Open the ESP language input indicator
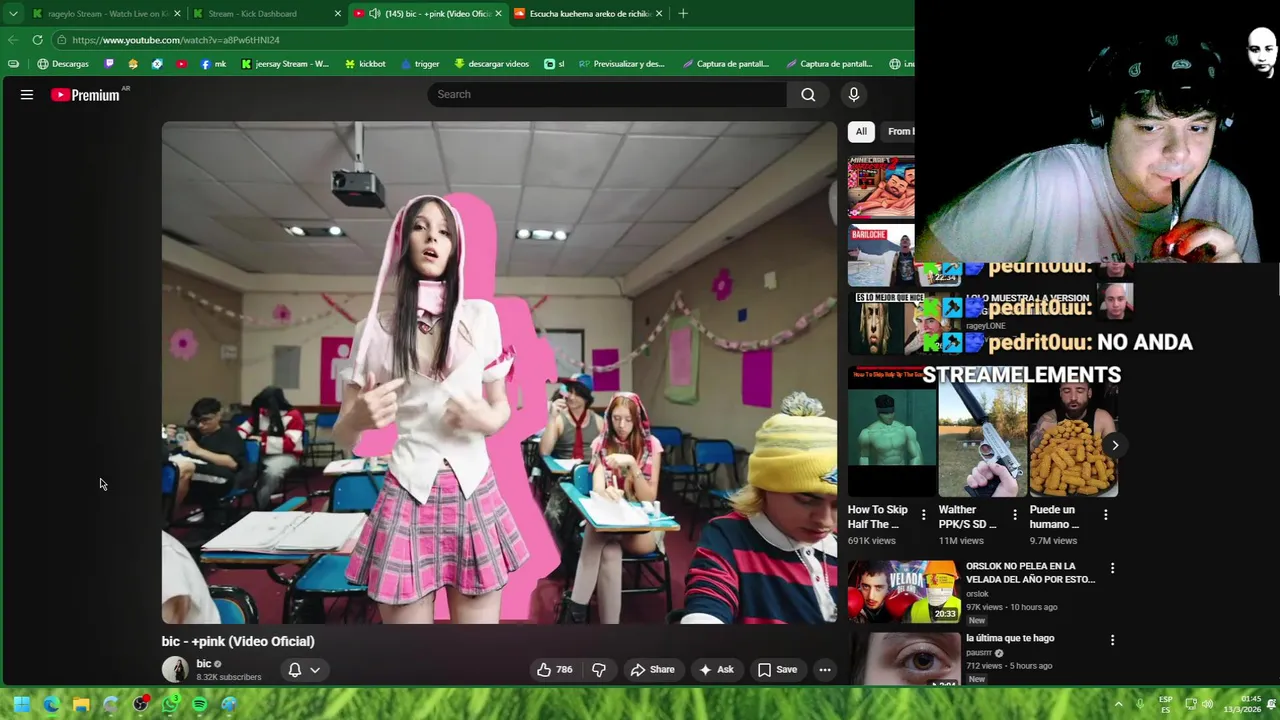The height and width of the screenshot is (720, 1280). pyautogui.click(x=1166, y=704)
